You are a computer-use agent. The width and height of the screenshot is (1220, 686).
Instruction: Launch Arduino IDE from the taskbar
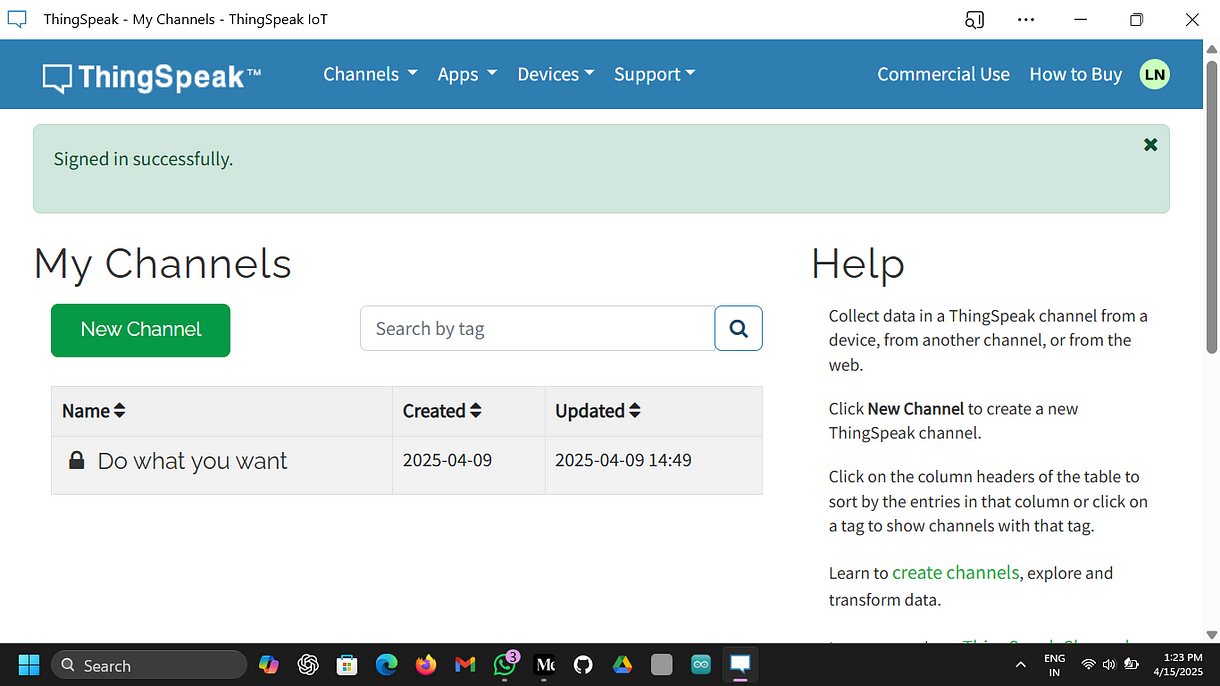tap(700, 665)
